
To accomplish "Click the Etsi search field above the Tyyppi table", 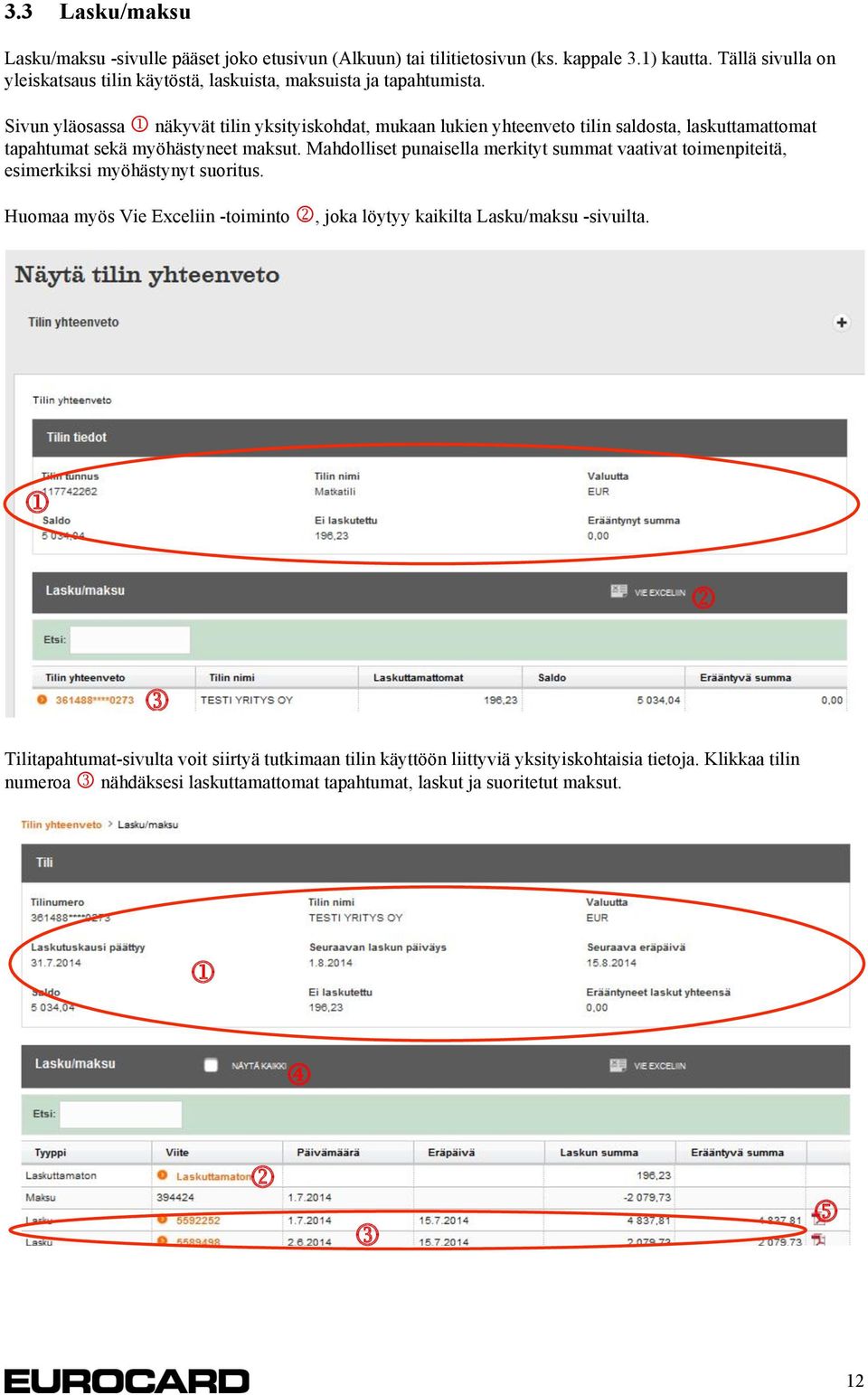I will pyautogui.click(x=120, y=1114).
